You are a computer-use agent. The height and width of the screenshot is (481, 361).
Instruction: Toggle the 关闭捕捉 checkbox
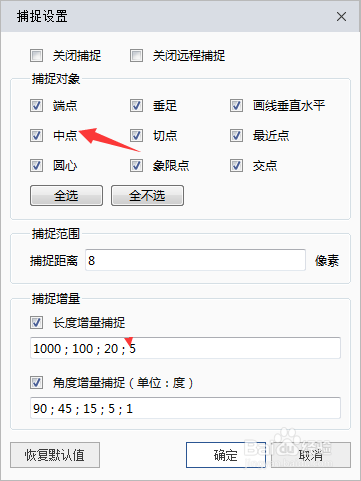coord(36,56)
